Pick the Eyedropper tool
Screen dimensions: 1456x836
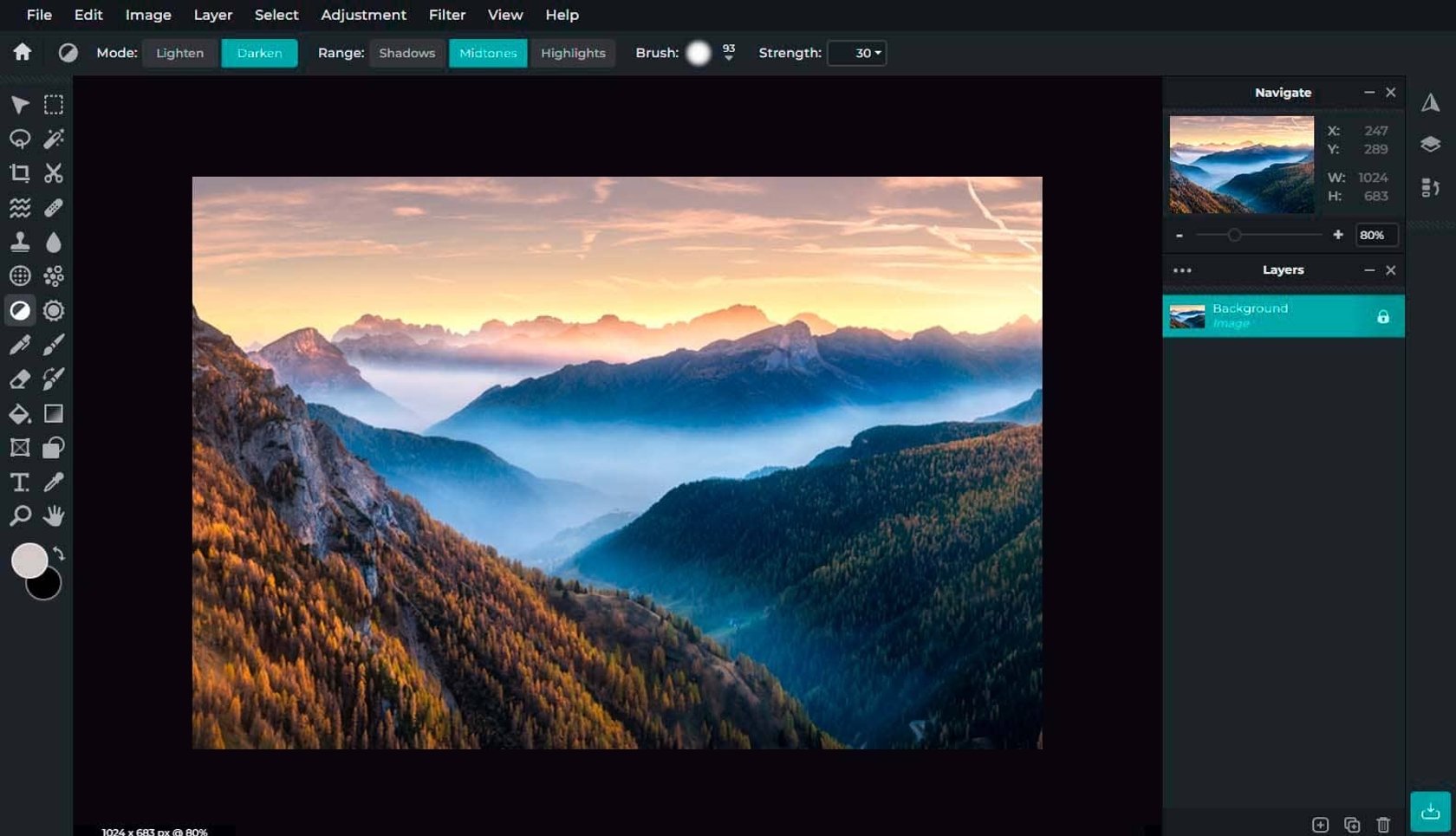point(54,483)
